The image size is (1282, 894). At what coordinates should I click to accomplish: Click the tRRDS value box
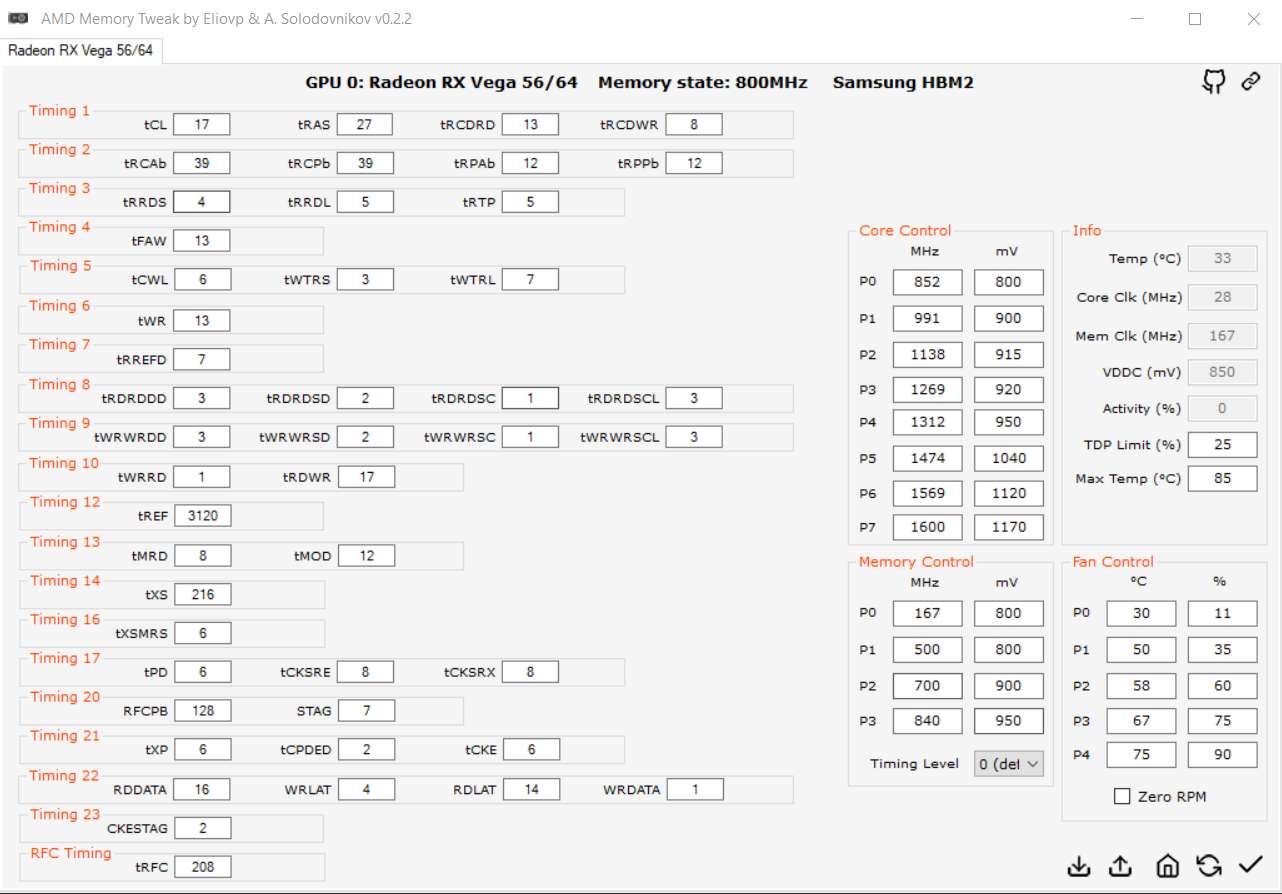(202, 202)
